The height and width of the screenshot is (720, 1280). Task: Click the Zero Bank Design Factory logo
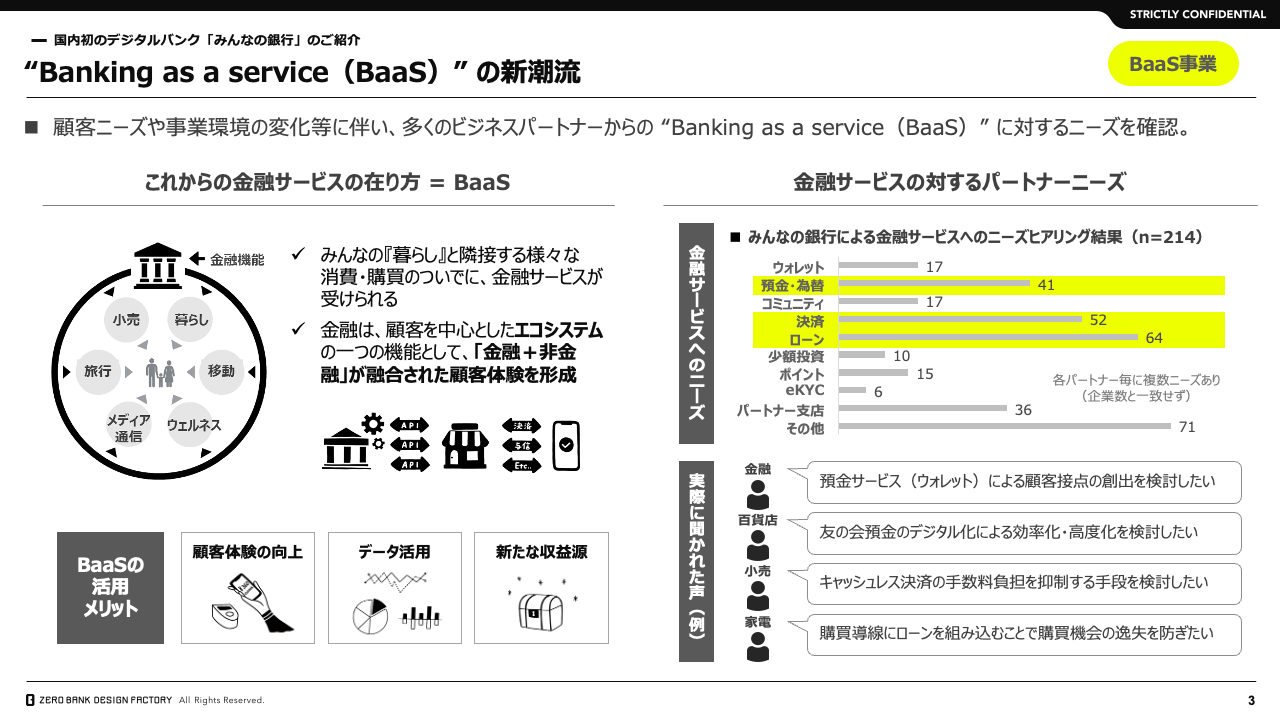[97, 700]
